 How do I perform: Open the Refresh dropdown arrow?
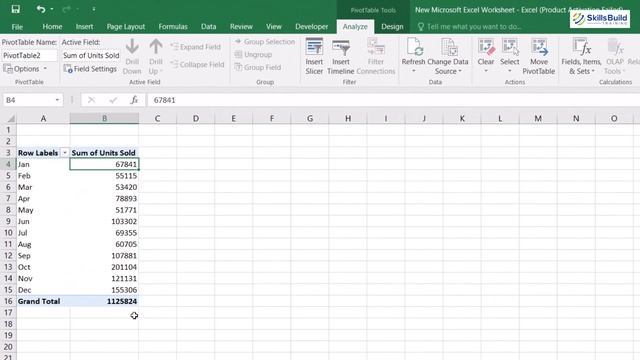click(x=413, y=71)
